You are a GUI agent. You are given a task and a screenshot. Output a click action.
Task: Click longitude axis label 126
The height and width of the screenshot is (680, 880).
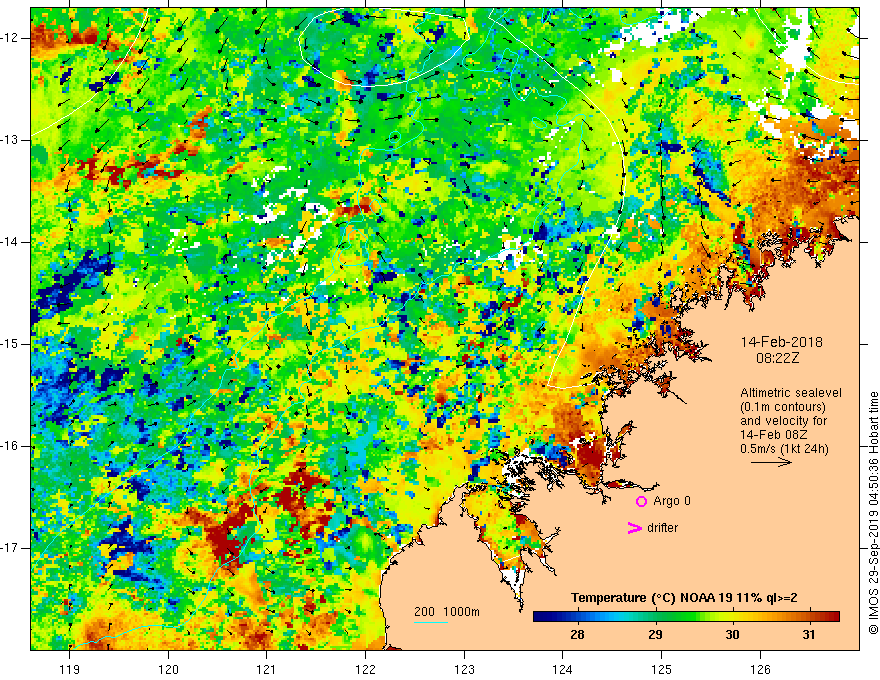click(x=760, y=669)
